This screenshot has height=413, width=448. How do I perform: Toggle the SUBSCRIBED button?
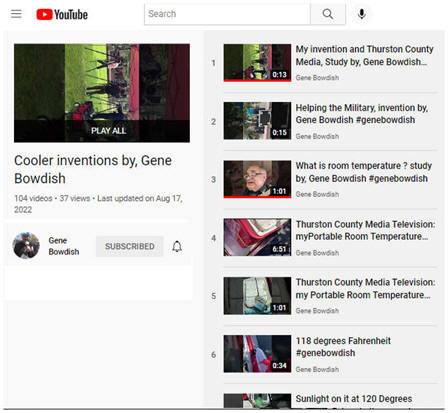(130, 246)
